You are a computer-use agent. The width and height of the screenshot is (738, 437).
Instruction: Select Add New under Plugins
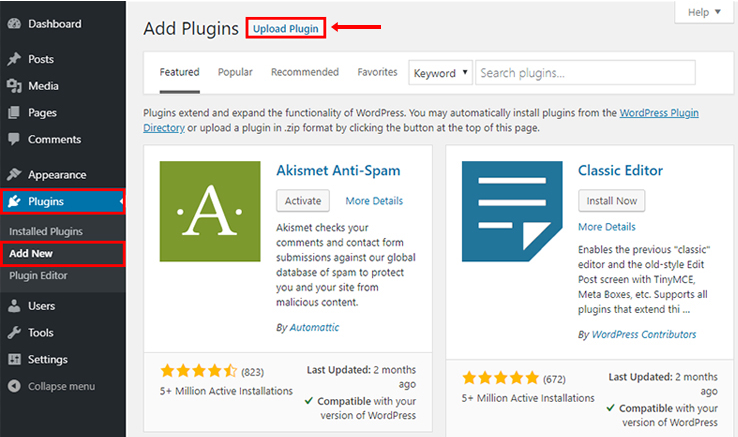click(x=31, y=253)
